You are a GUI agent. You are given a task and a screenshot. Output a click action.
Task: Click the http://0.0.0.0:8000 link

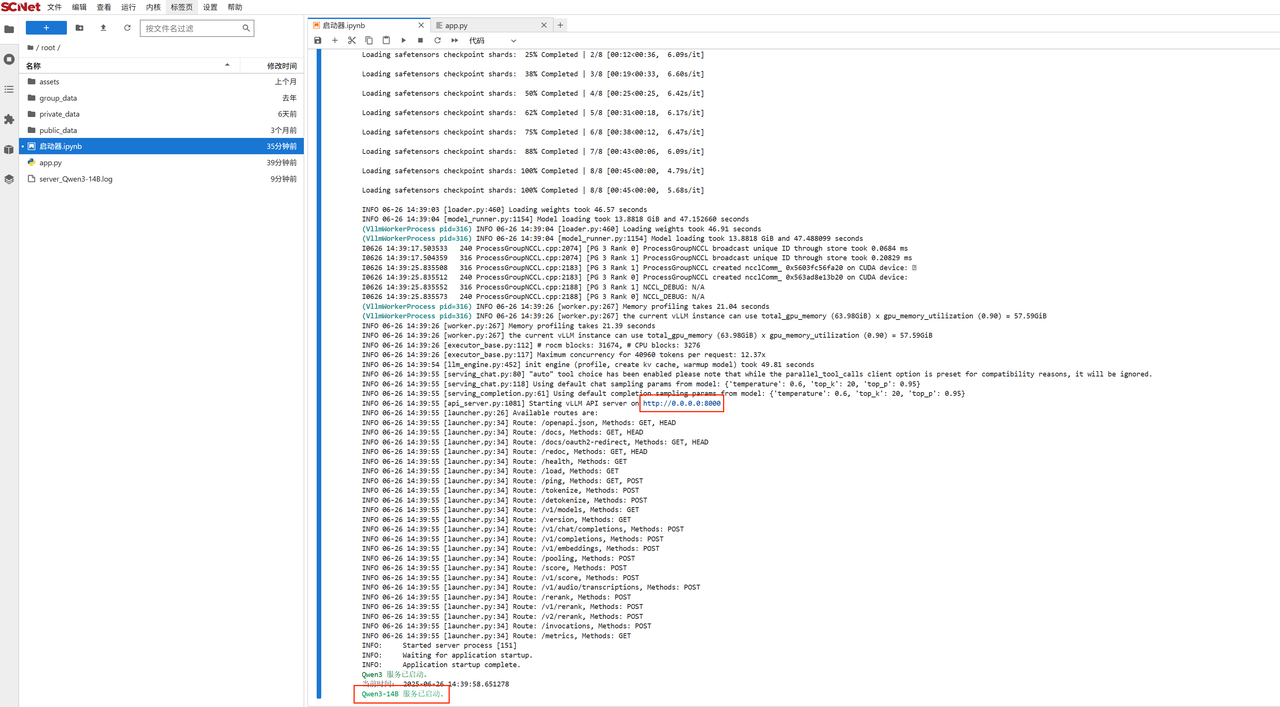[x=681, y=404]
